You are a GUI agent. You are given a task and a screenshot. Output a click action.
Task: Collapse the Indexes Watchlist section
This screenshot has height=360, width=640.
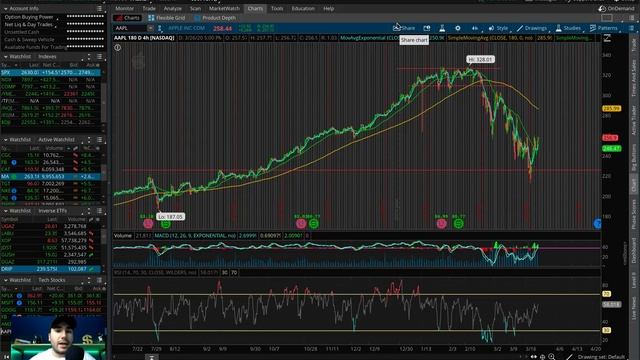click(6, 57)
